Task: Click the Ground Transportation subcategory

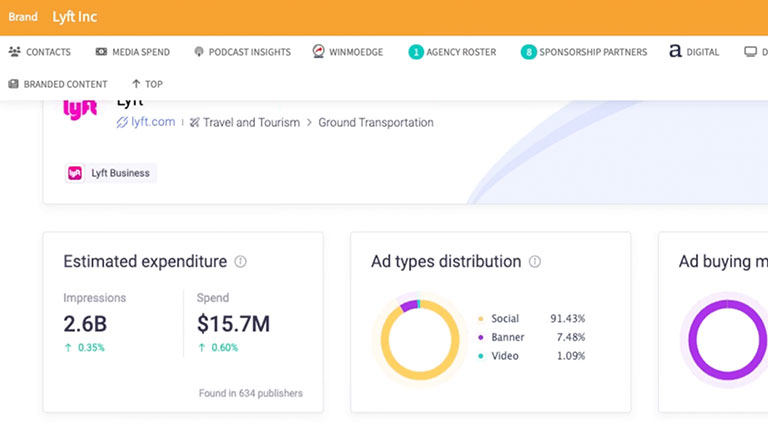Action: coord(376,122)
